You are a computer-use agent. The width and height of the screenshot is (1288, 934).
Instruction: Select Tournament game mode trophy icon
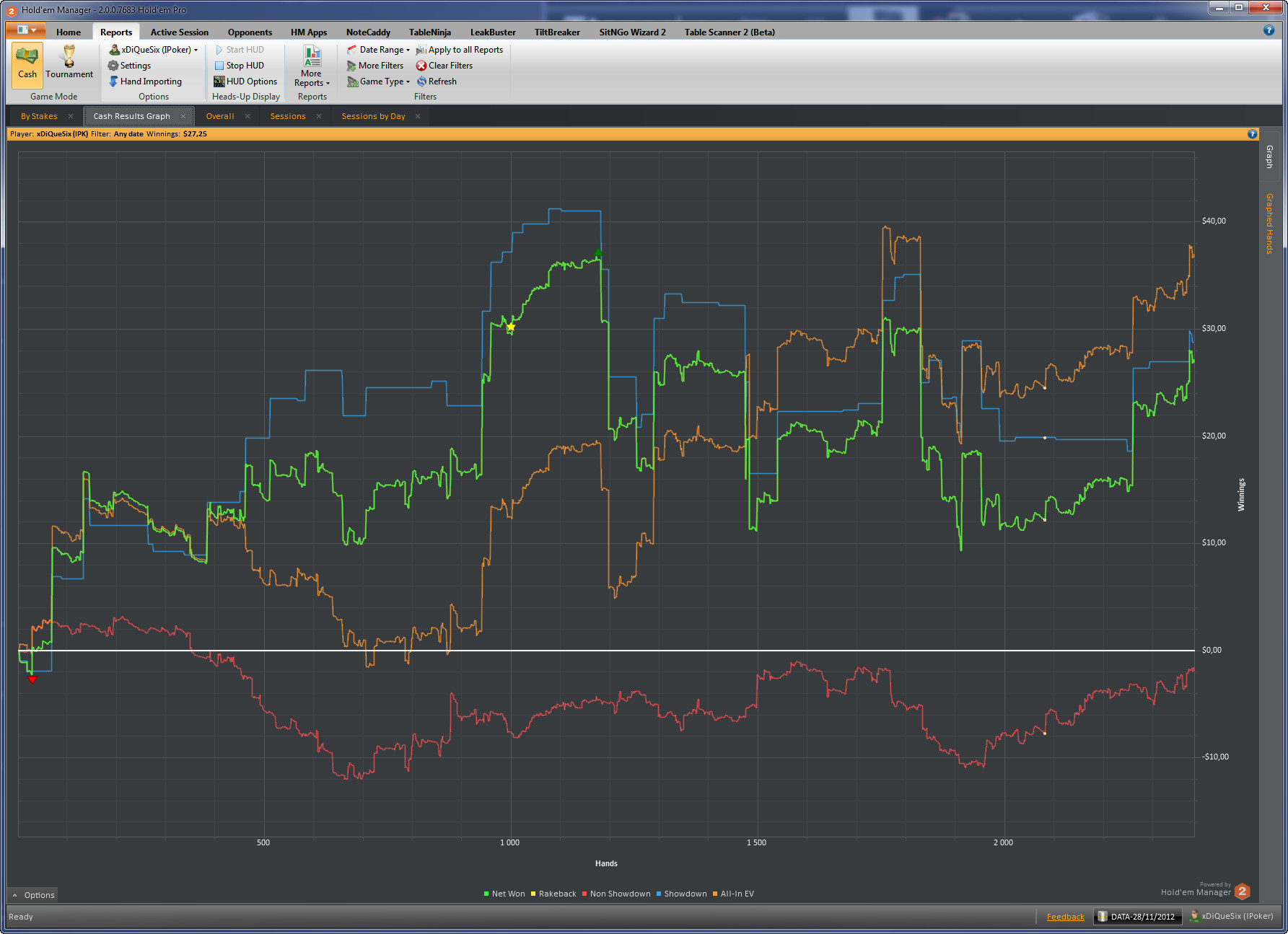[x=69, y=63]
